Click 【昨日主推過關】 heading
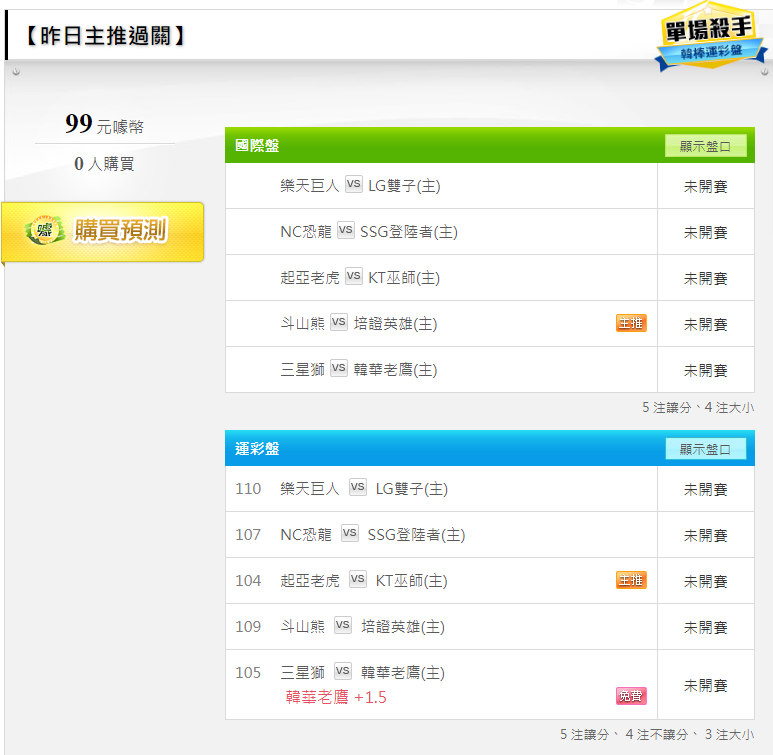This screenshot has width=773, height=755. (x=105, y=36)
